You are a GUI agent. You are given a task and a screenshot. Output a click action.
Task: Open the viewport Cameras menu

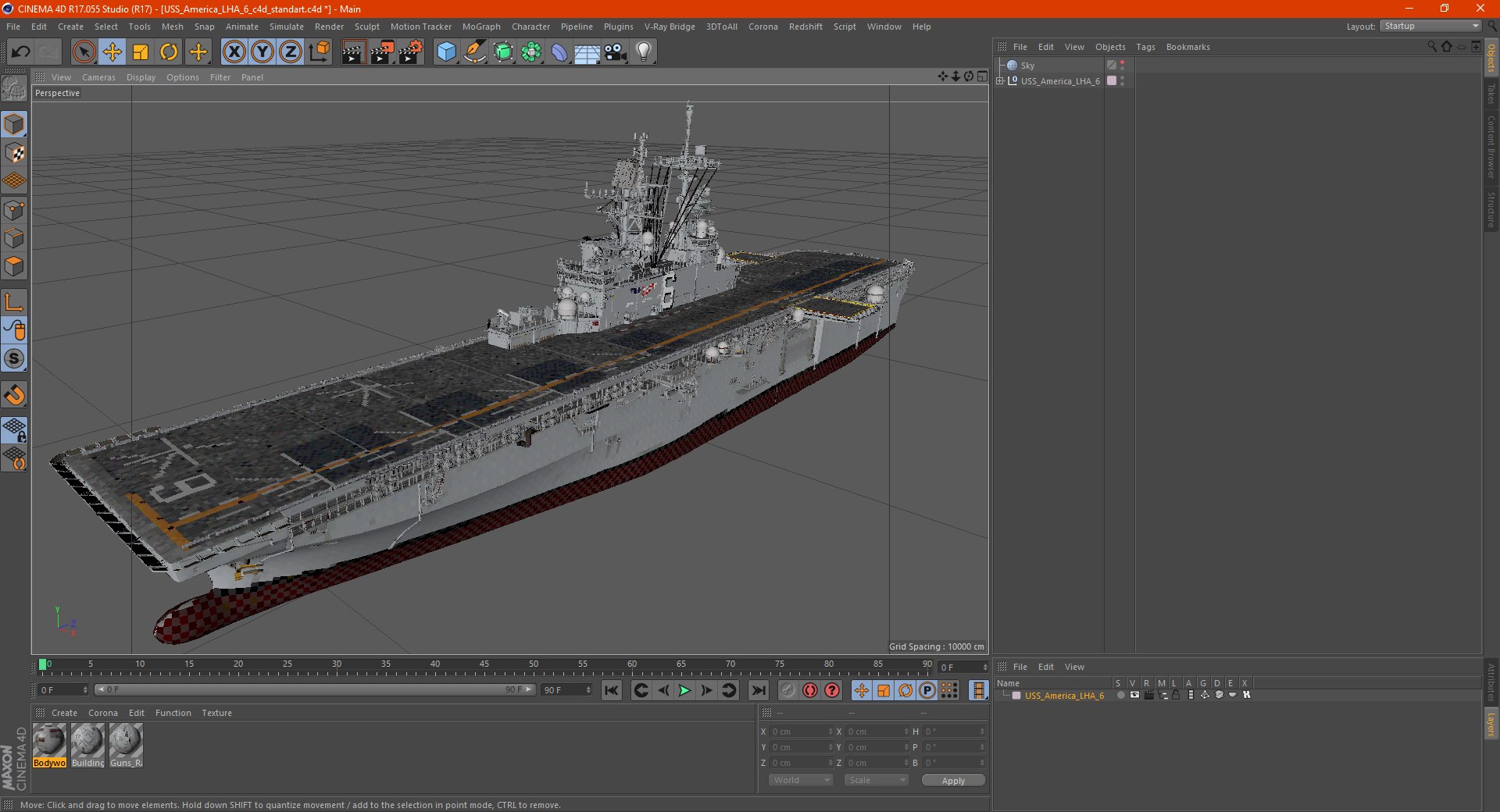(x=98, y=77)
